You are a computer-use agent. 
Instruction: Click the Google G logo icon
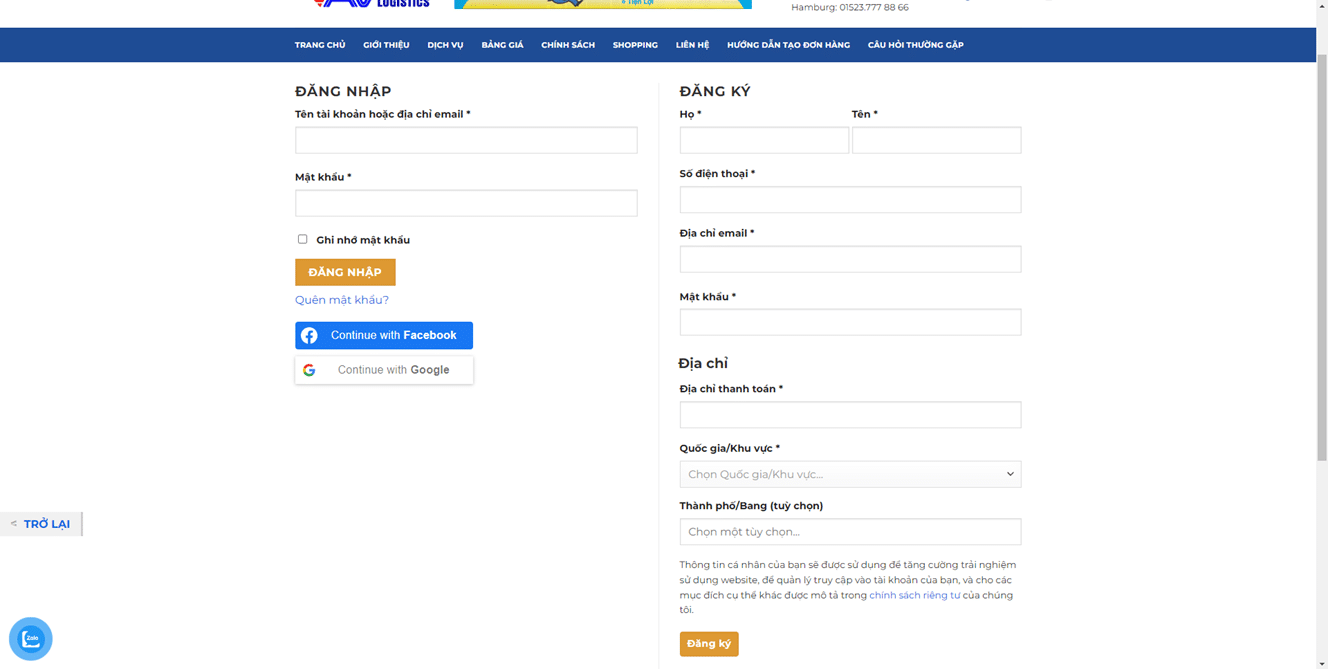point(309,370)
